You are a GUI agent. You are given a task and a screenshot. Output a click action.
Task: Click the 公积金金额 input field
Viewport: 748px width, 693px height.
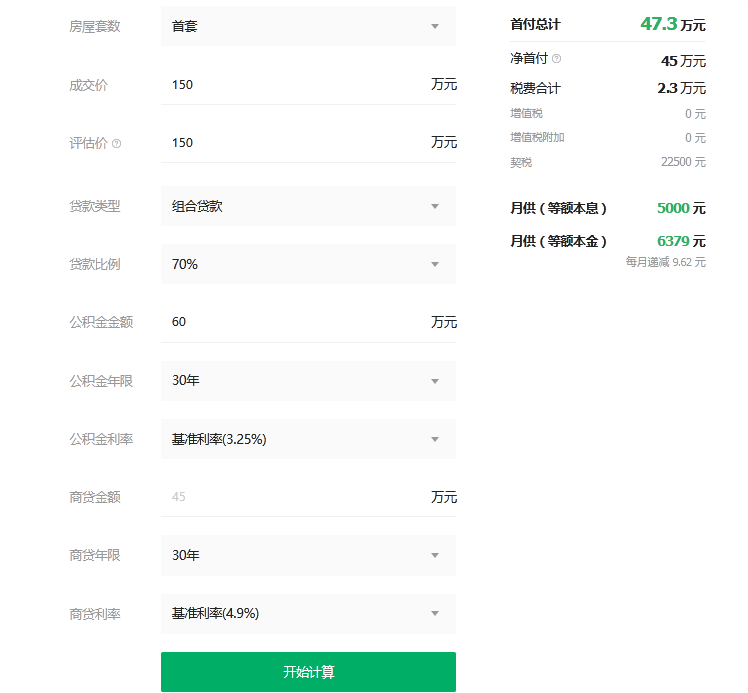[295, 322]
